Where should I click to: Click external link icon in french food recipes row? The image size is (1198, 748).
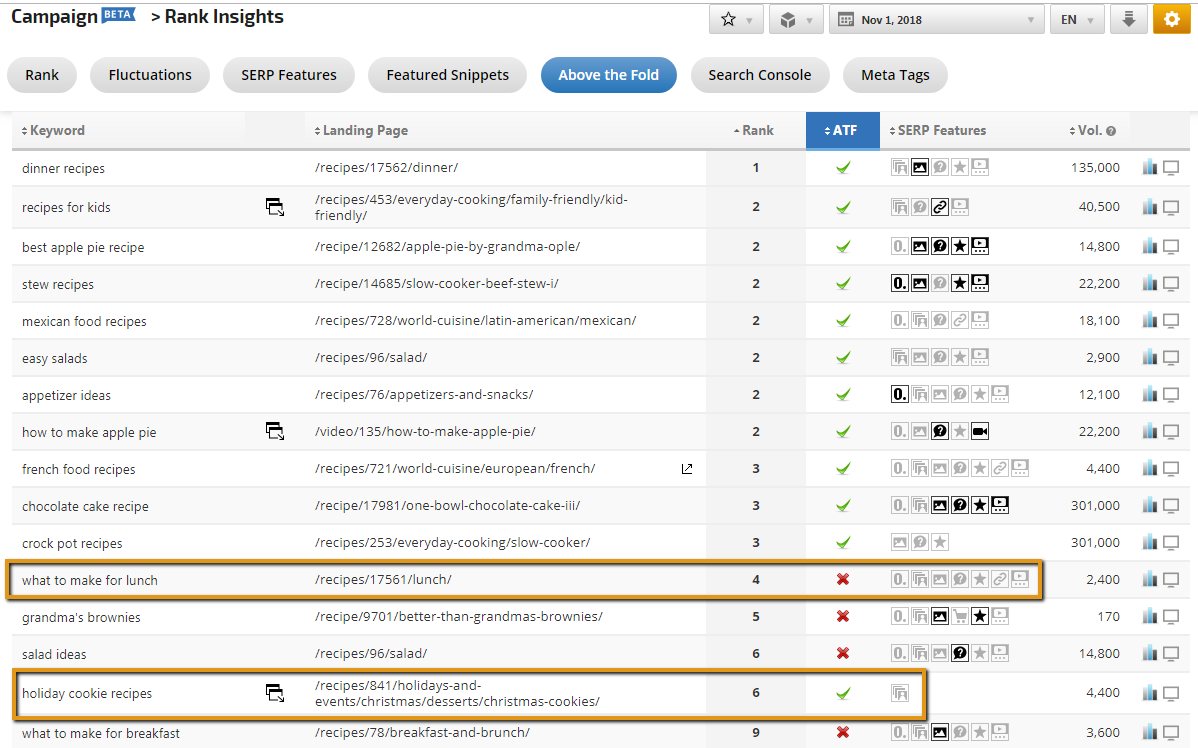pyautogui.click(x=687, y=469)
